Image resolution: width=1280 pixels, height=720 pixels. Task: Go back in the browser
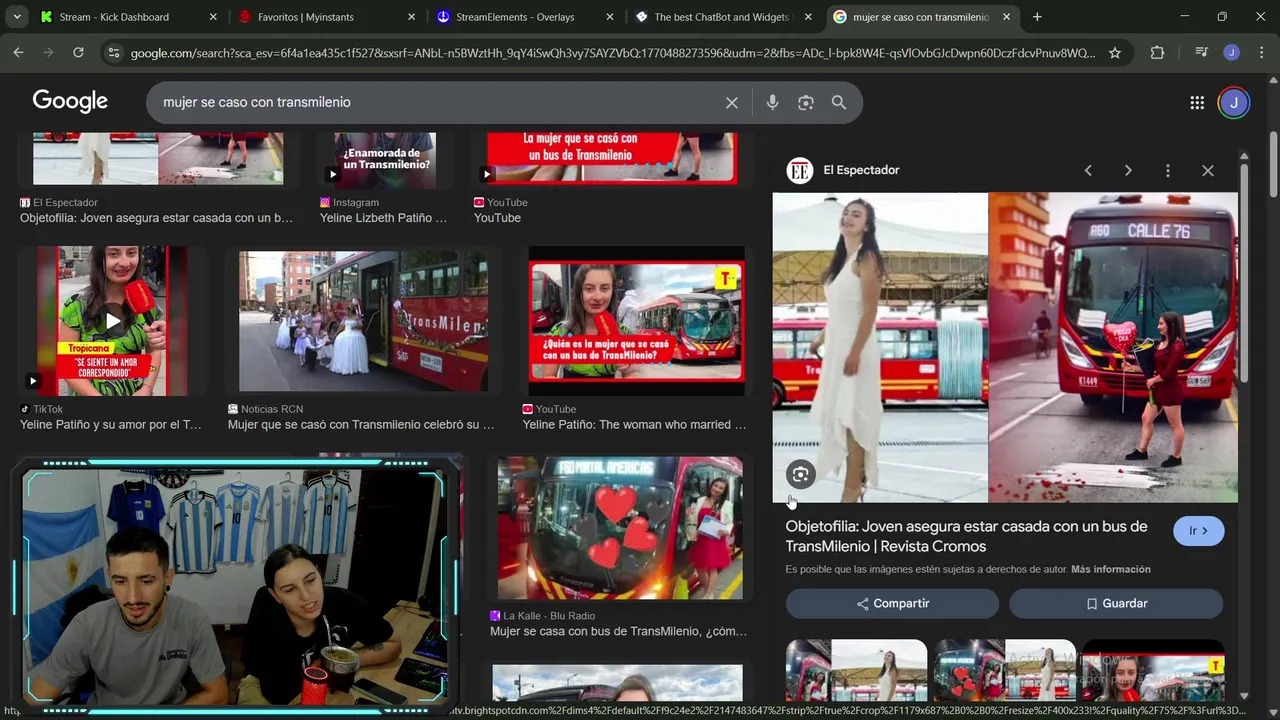coord(18,52)
